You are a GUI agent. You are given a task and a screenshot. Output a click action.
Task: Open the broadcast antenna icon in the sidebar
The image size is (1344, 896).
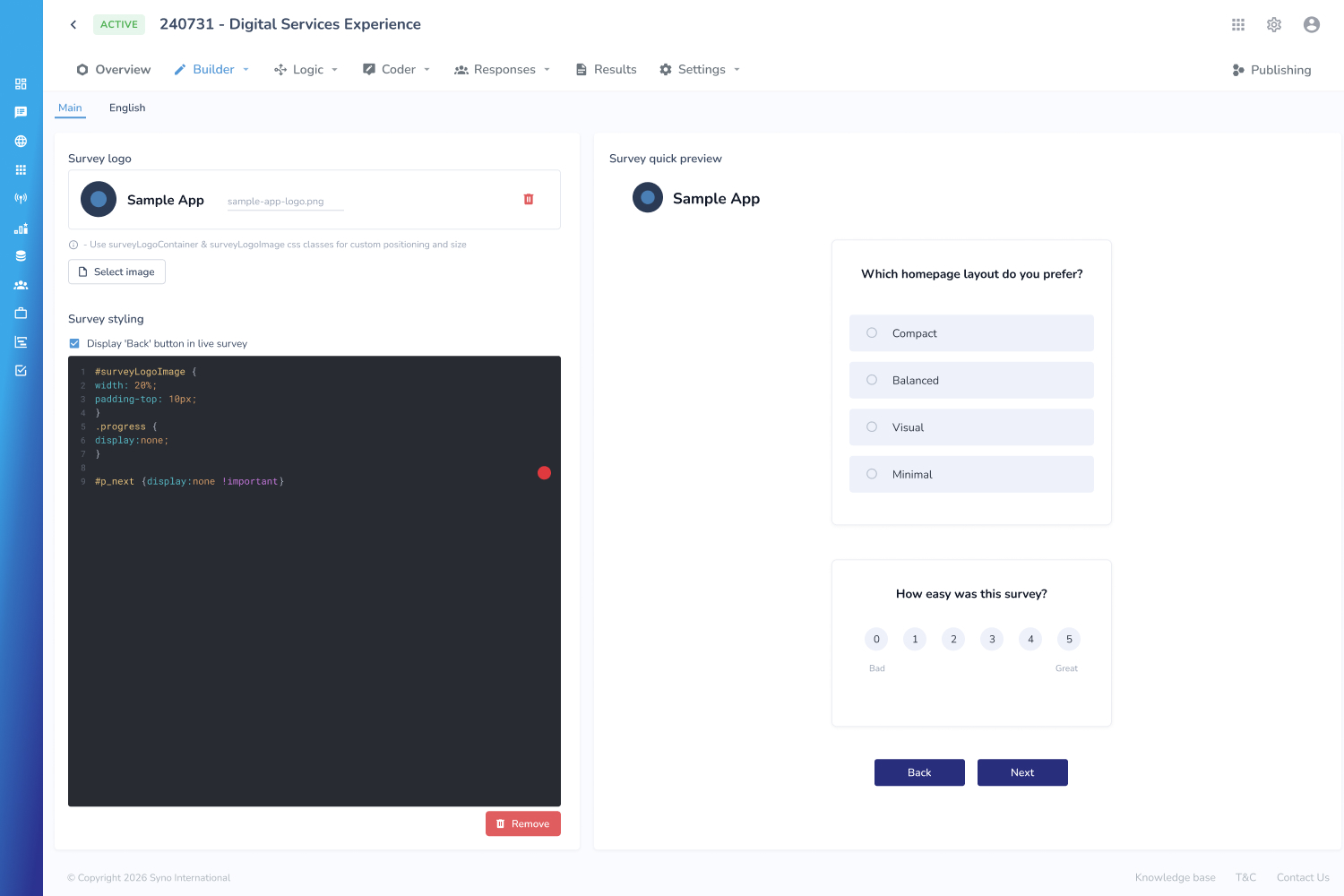click(x=21, y=198)
